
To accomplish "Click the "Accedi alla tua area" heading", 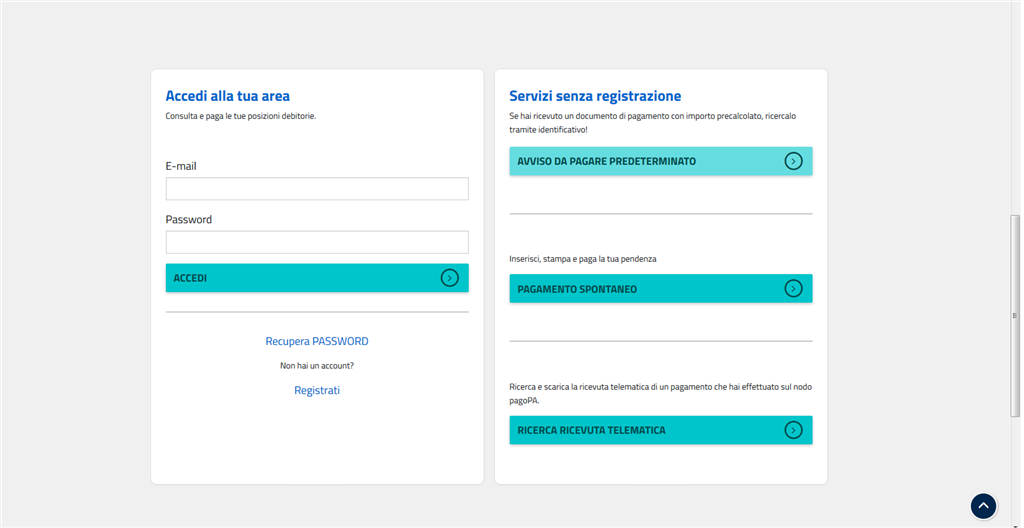I will pyautogui.click(x=227, y=96).
